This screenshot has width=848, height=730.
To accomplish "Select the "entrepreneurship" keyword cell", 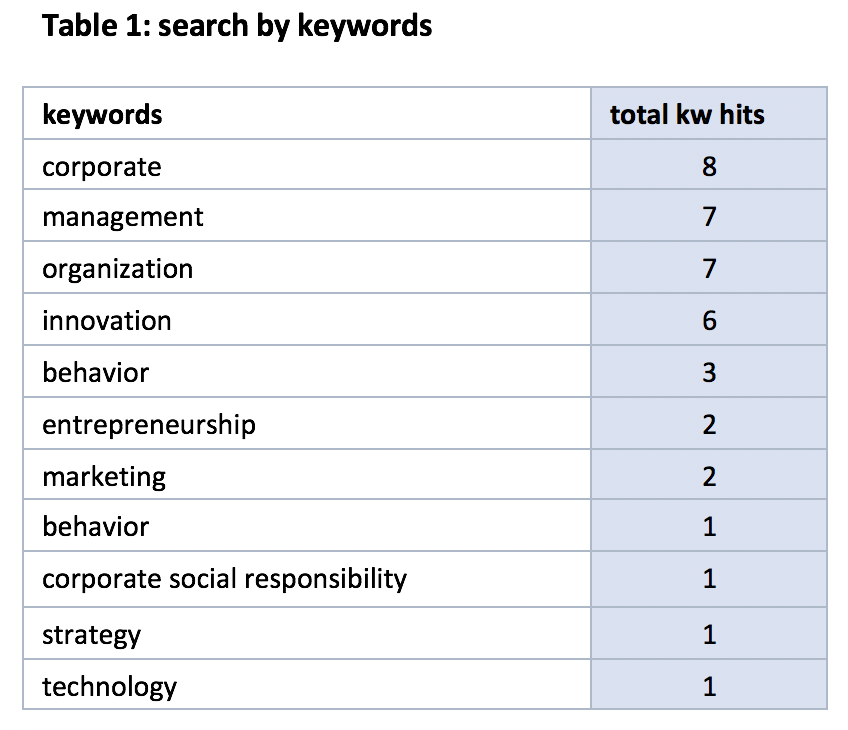I will pos(148,425).
